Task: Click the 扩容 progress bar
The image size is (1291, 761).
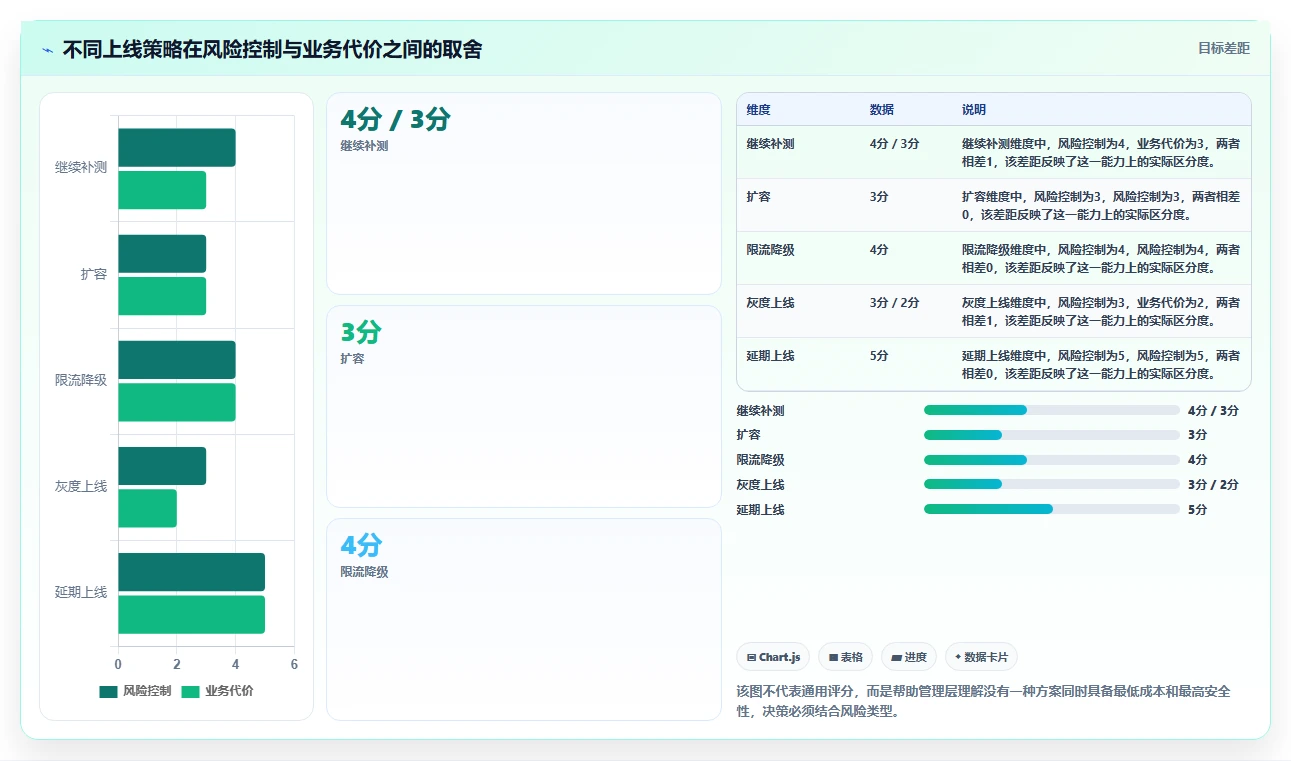Action: tap(1052, 435)
